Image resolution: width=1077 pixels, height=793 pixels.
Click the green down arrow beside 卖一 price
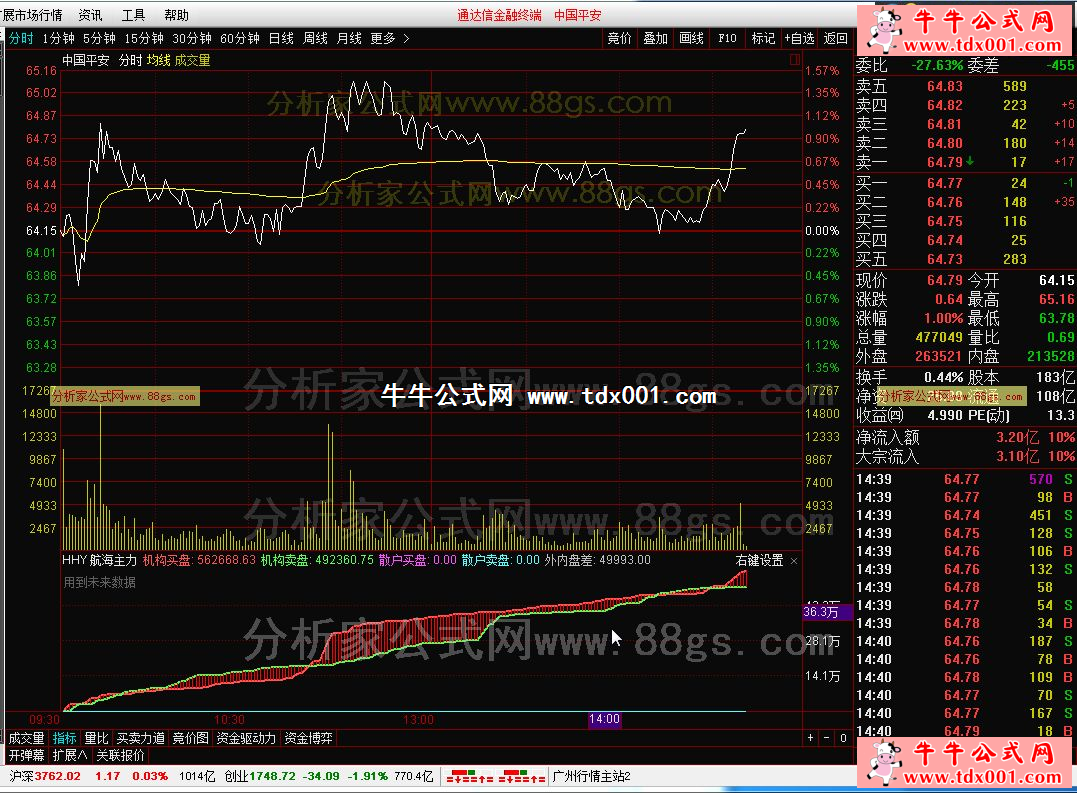pos(970,161)
